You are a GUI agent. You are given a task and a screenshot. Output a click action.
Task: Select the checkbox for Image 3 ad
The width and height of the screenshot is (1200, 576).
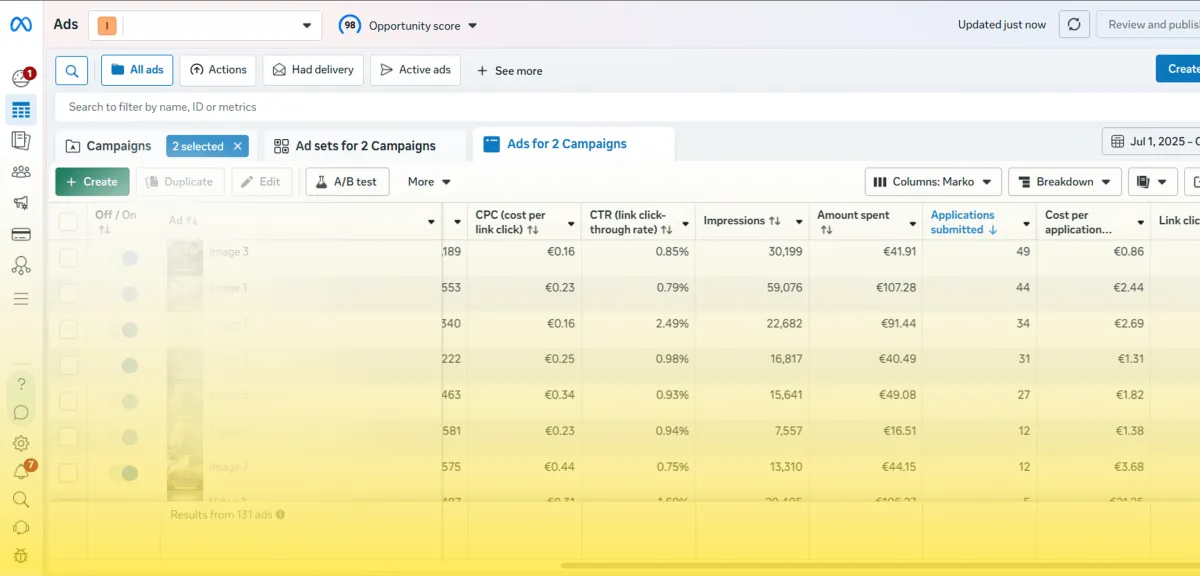pos(68,258)
